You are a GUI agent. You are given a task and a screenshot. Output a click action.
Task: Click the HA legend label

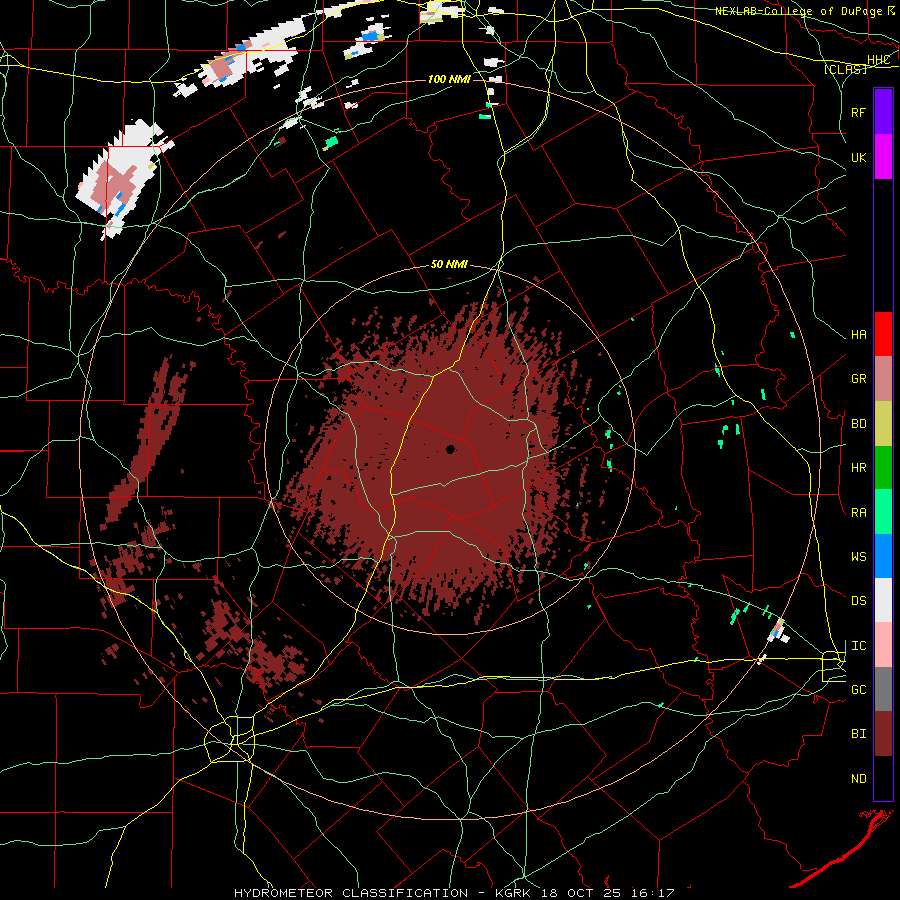858,335
